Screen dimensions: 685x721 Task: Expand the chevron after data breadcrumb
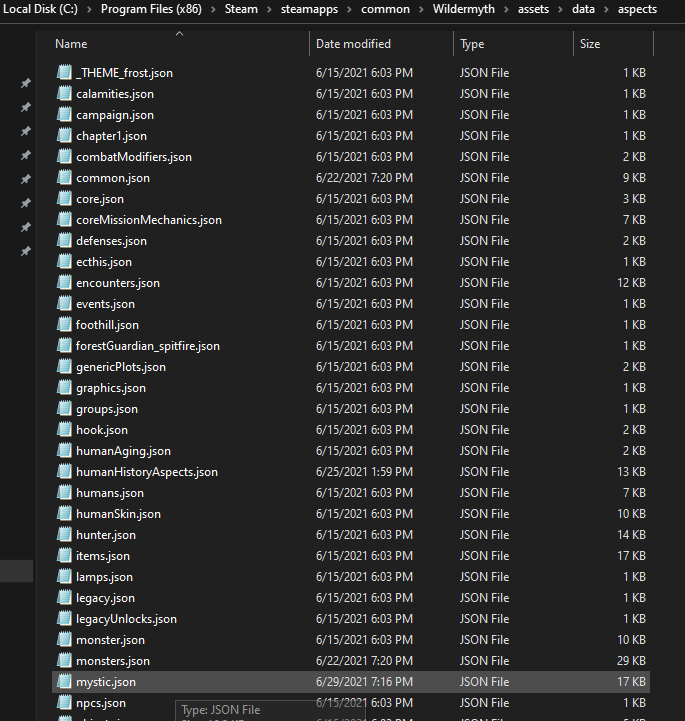coord(606,10)
